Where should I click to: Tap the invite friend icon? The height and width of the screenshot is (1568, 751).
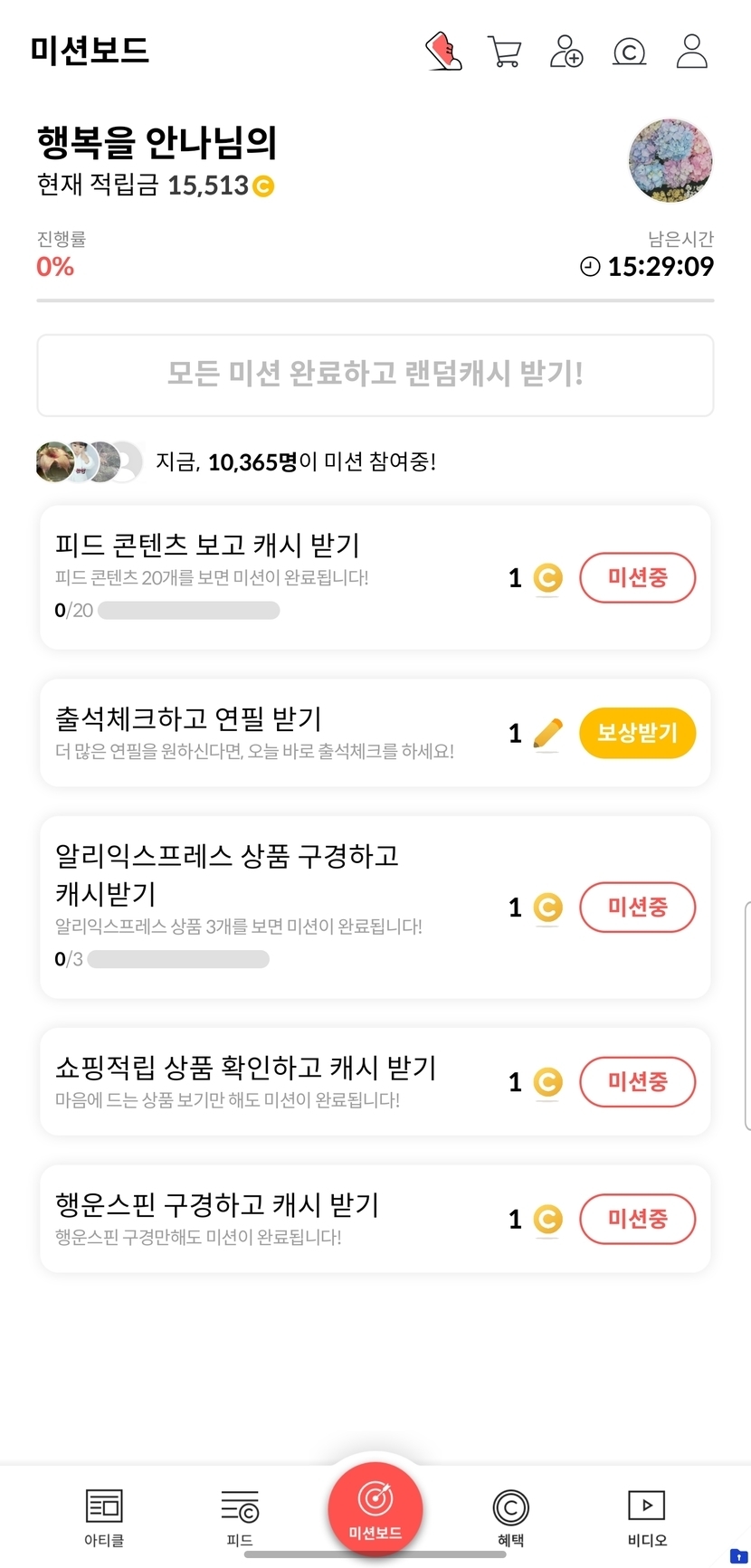tap(566, 52)
